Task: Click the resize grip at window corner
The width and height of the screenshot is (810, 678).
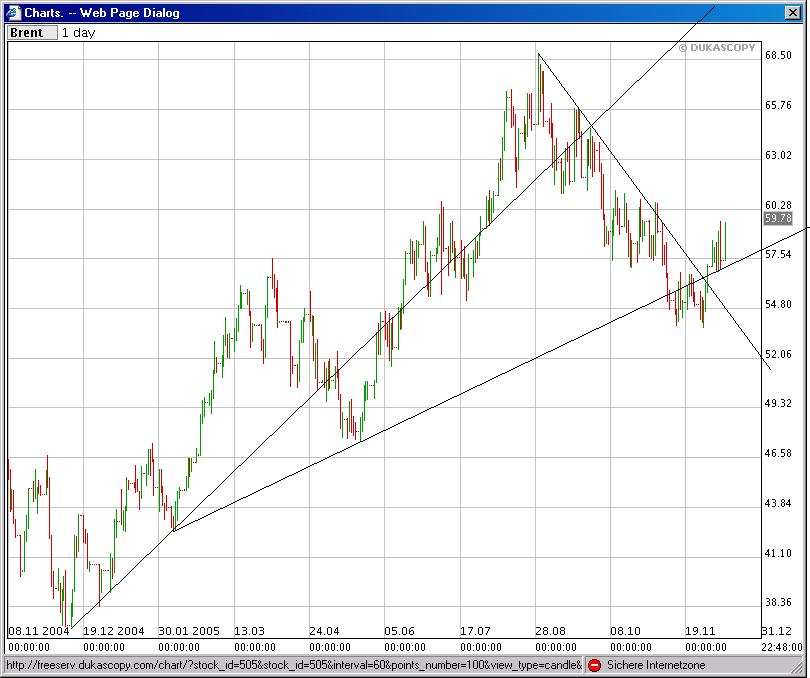Action: point(797,666)
